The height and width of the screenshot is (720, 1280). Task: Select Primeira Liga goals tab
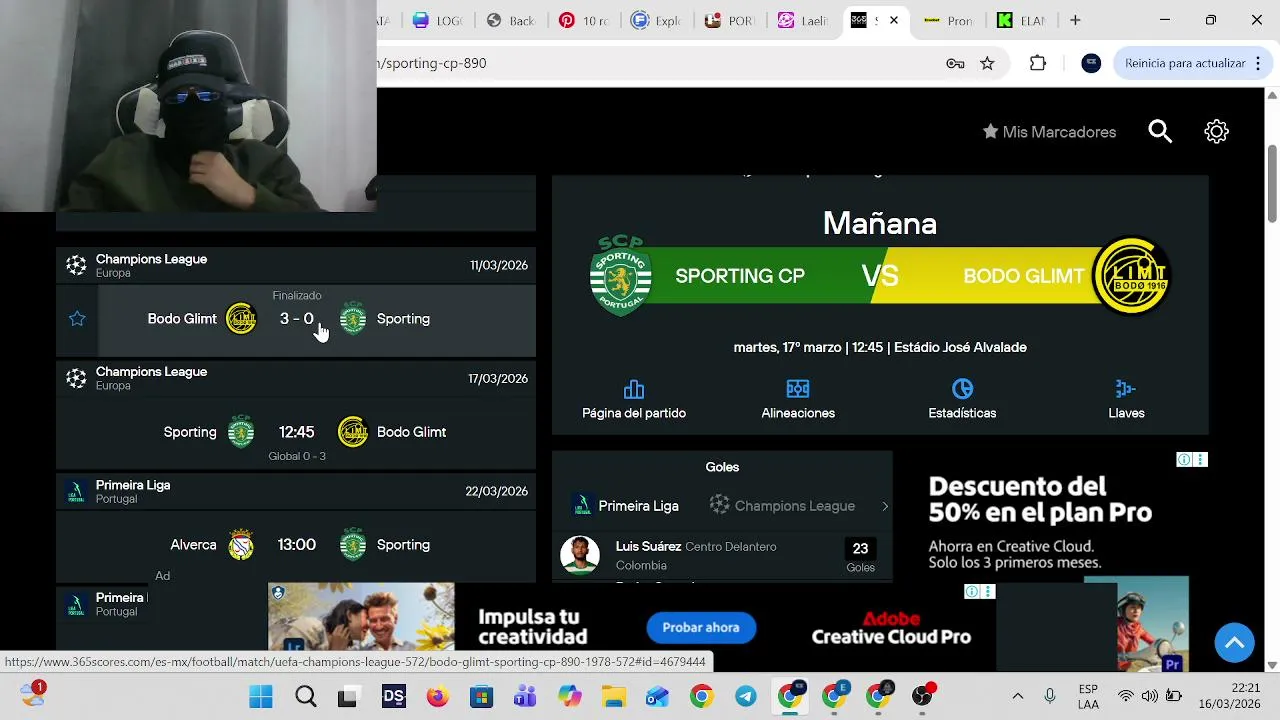click(625, 506)
